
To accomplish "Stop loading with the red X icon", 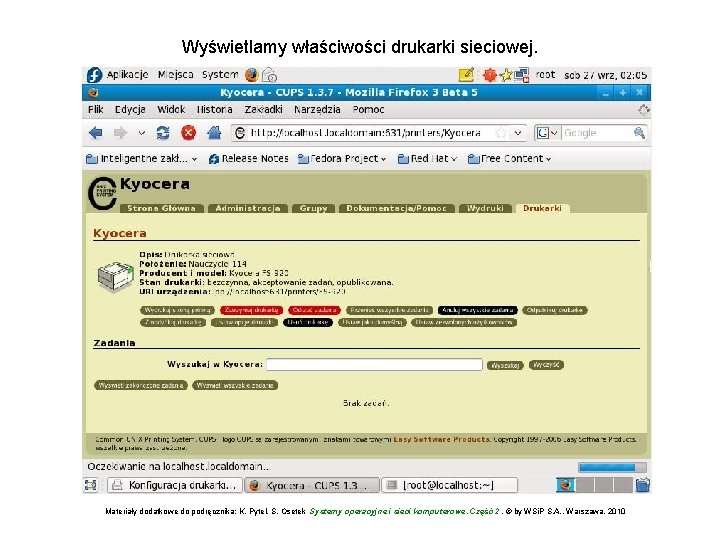I will pos(188,133).
